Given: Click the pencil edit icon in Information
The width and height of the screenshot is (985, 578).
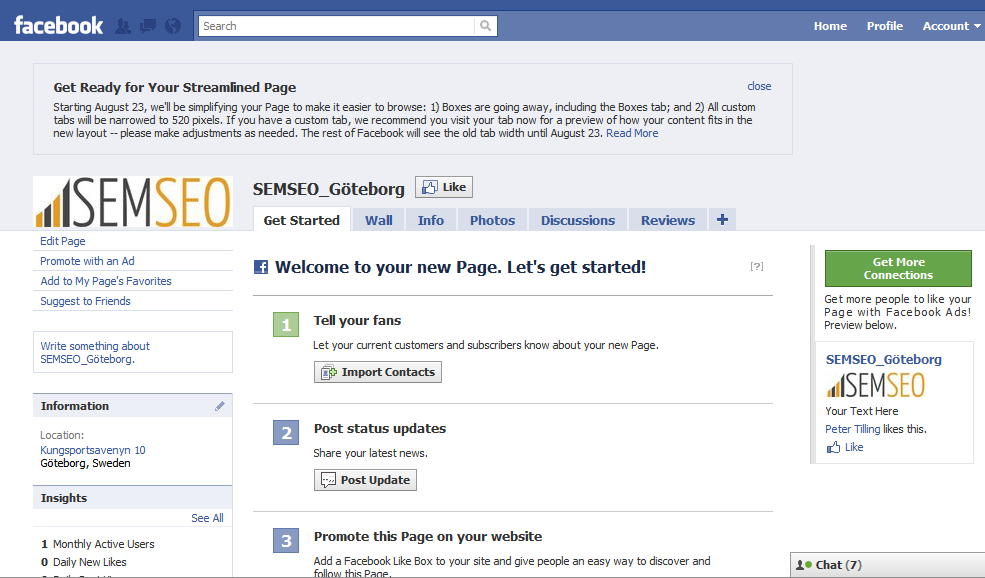Looking at the screenshot, I should (x=219, y=406).
